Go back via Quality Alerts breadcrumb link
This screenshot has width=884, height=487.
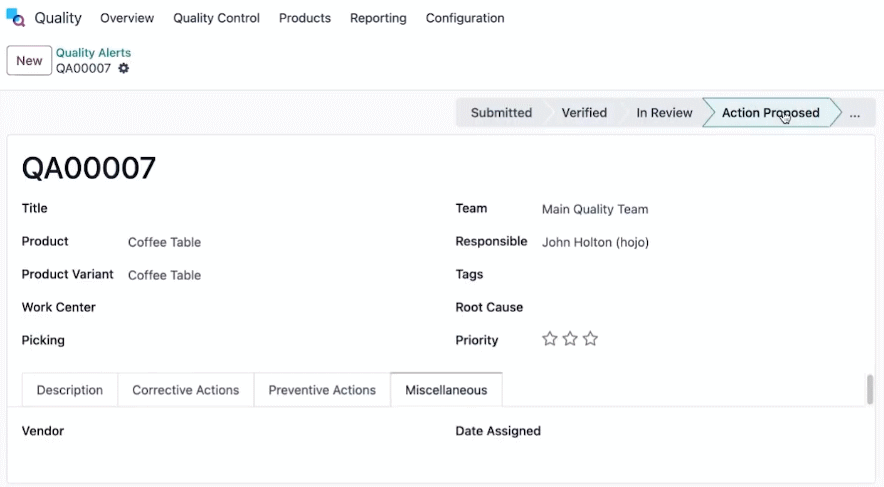click(93, 52)
